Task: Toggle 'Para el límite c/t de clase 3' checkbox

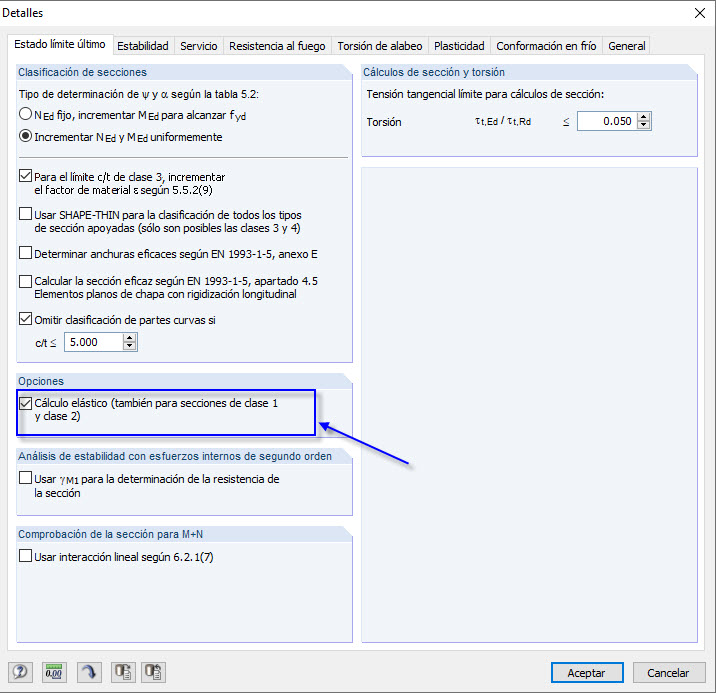Action: point(26,176)
